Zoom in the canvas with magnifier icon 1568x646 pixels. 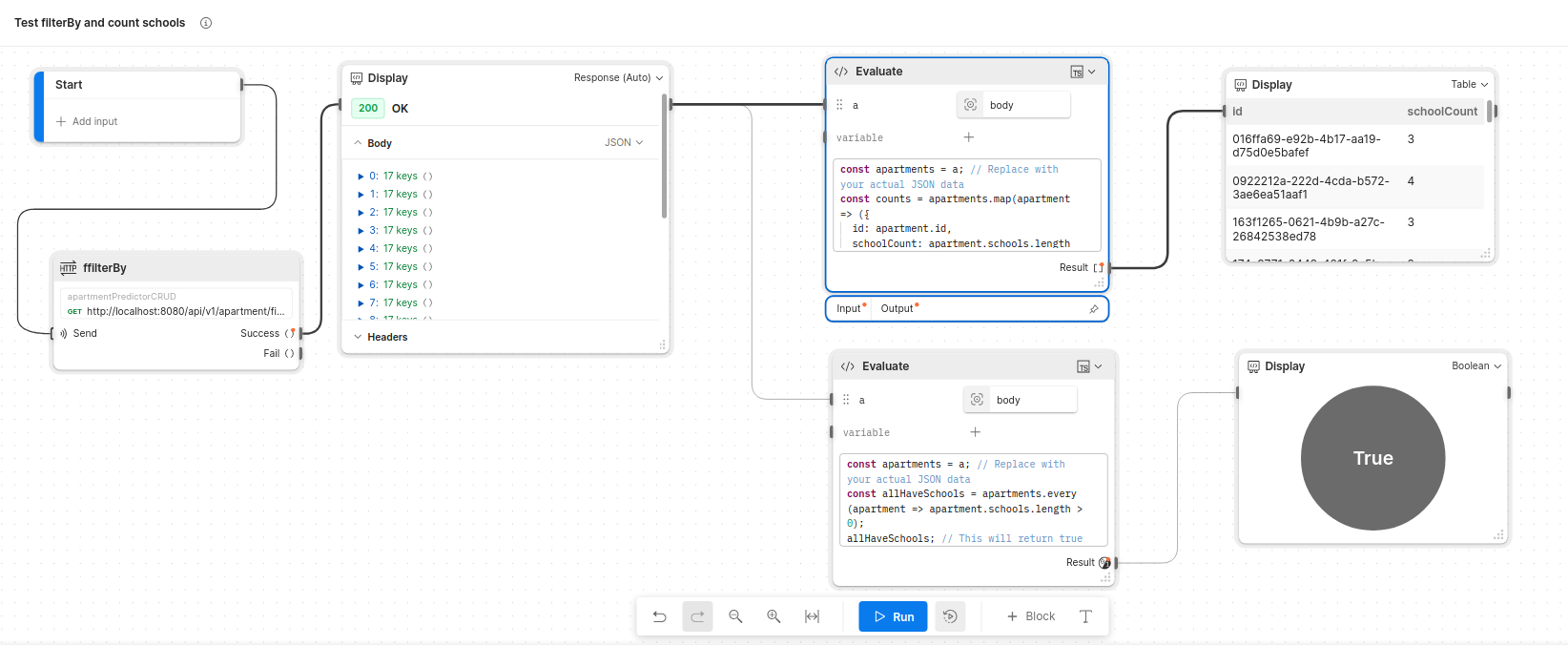[x=774, y=616]
